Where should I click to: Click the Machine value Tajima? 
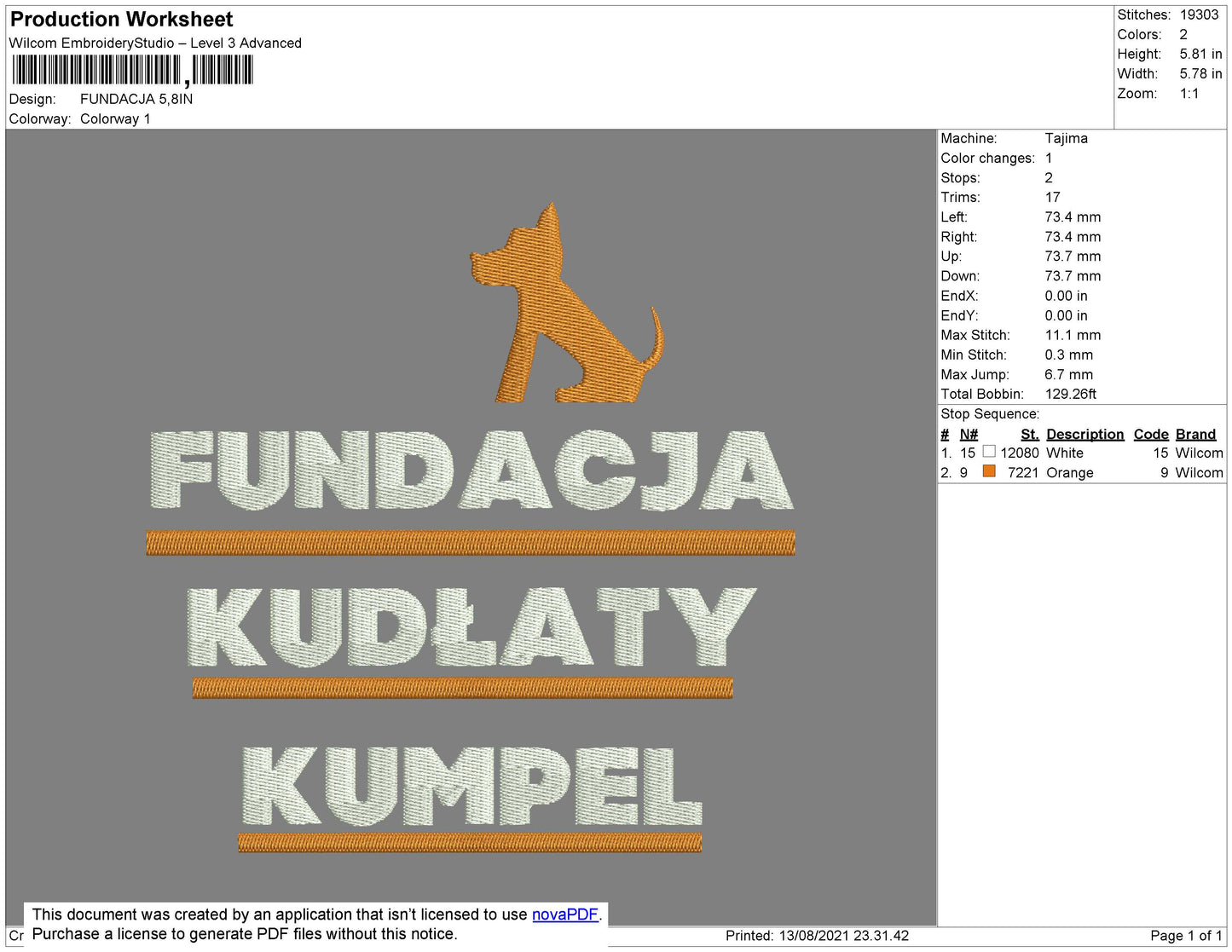click(x=1066, y=138)
